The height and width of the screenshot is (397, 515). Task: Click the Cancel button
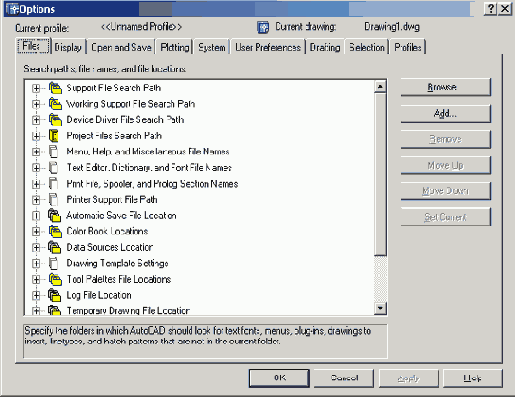(344, 378)
